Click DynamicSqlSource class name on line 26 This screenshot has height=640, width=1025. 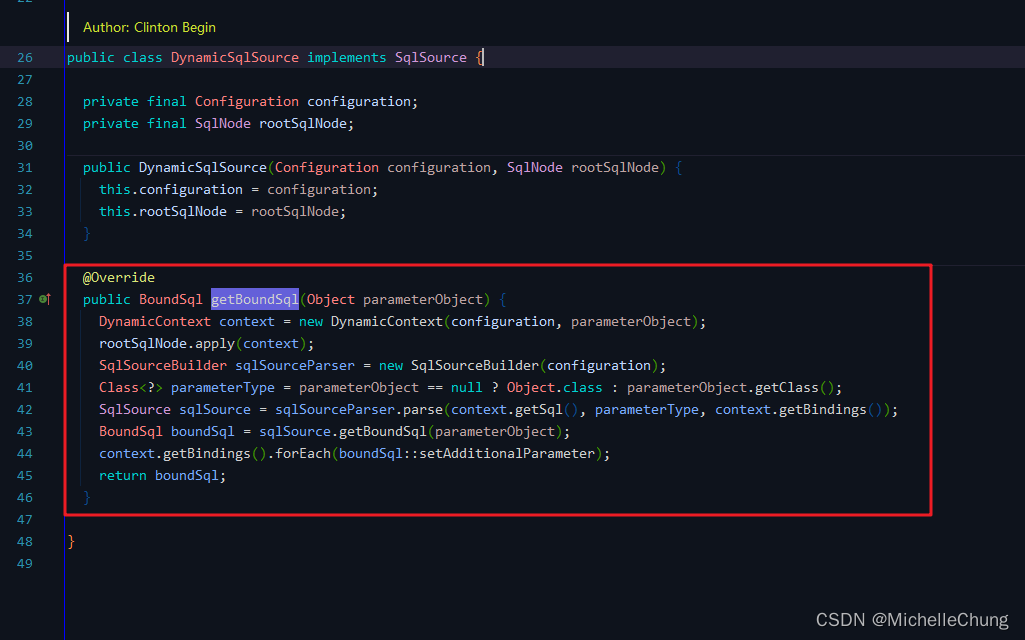(235, 58)
